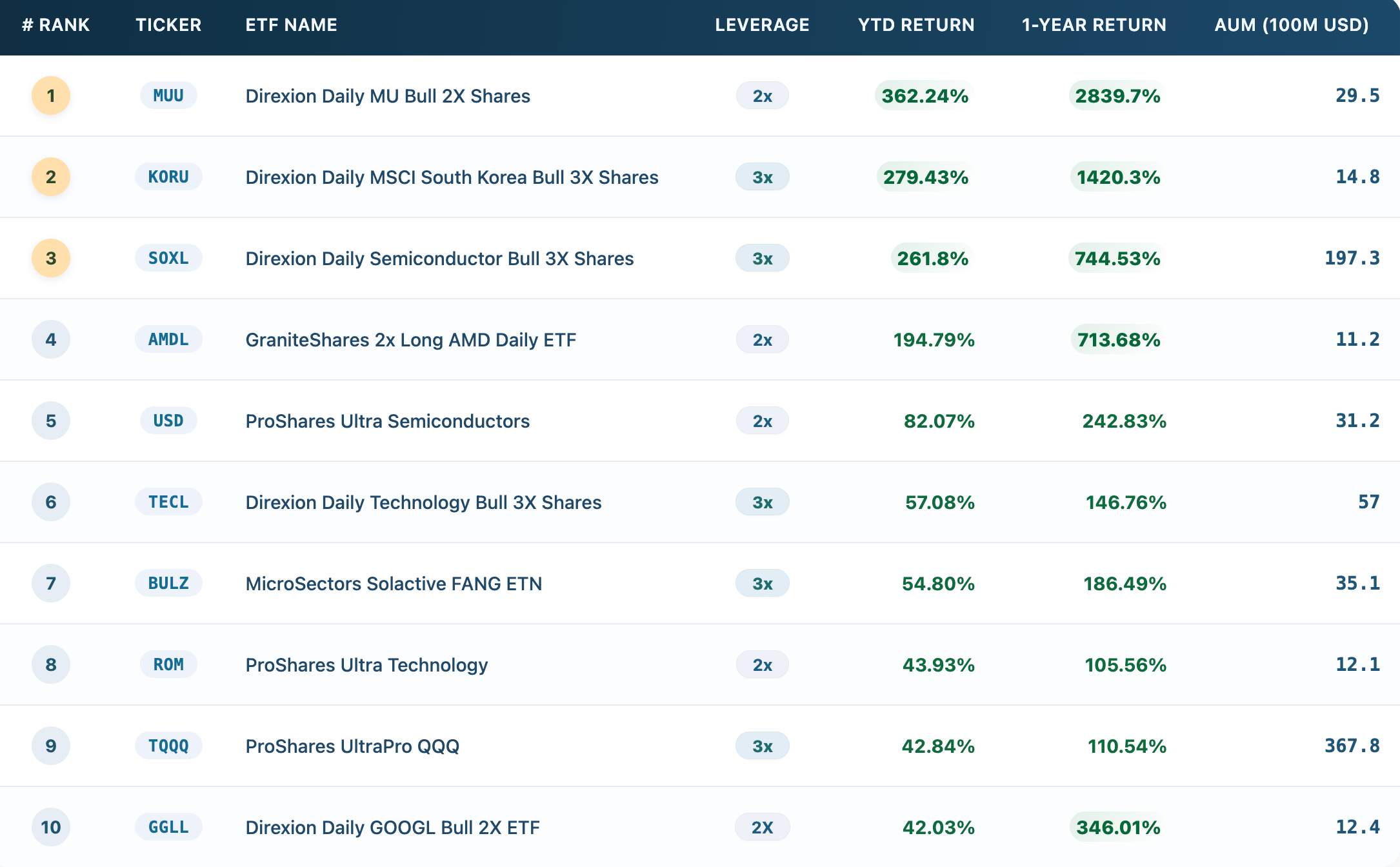Screen dimensions: 1400x867
Task: Open the KORU ticker tag
Action: tap(168, 177)
